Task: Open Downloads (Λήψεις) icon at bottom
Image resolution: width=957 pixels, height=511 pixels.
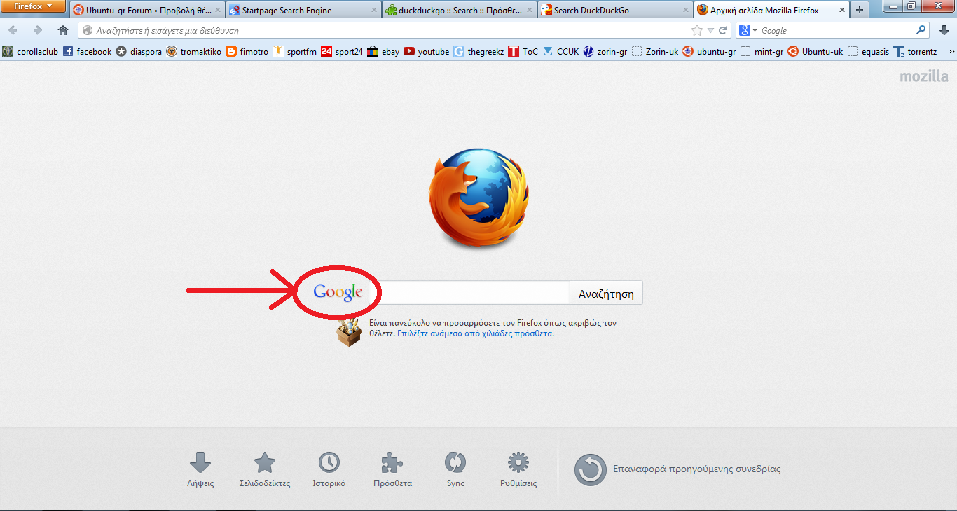Action: tap(200, 463)
